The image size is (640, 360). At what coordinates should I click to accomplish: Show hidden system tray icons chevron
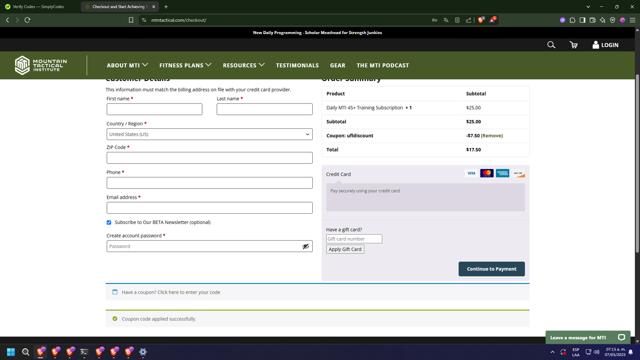pos(552,352)
